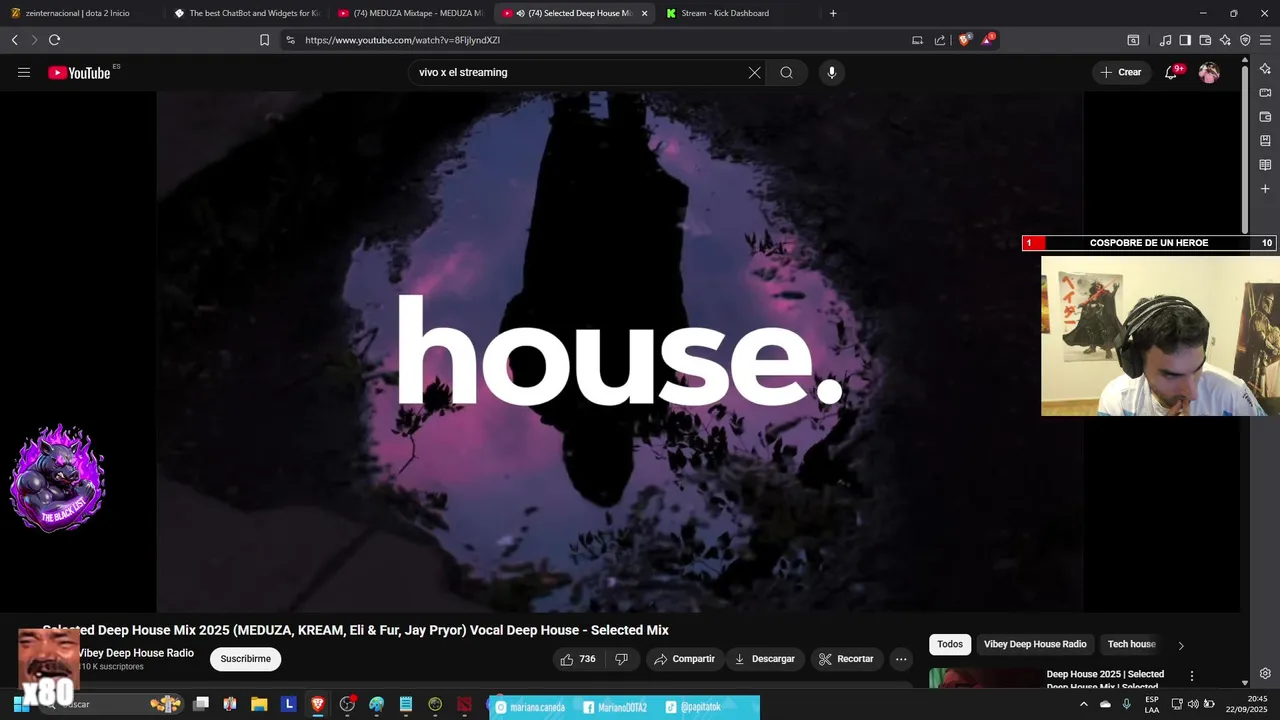Screen dimensions: 1280x720
Task: Open the tab search icon in toolbar
Action: [1133, 40]
